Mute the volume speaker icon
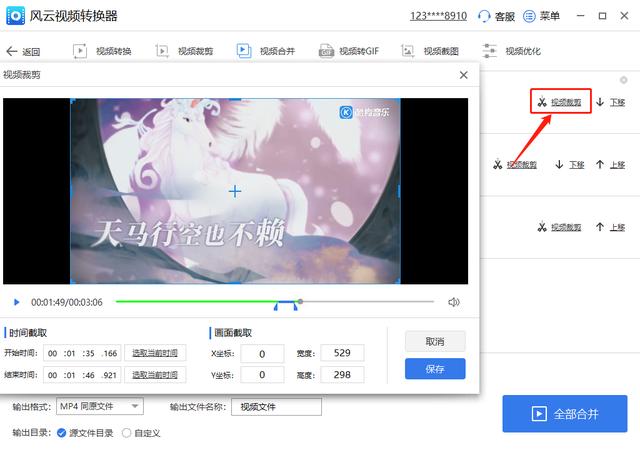Viewport: 640px width, 450px height. (453, 302)
